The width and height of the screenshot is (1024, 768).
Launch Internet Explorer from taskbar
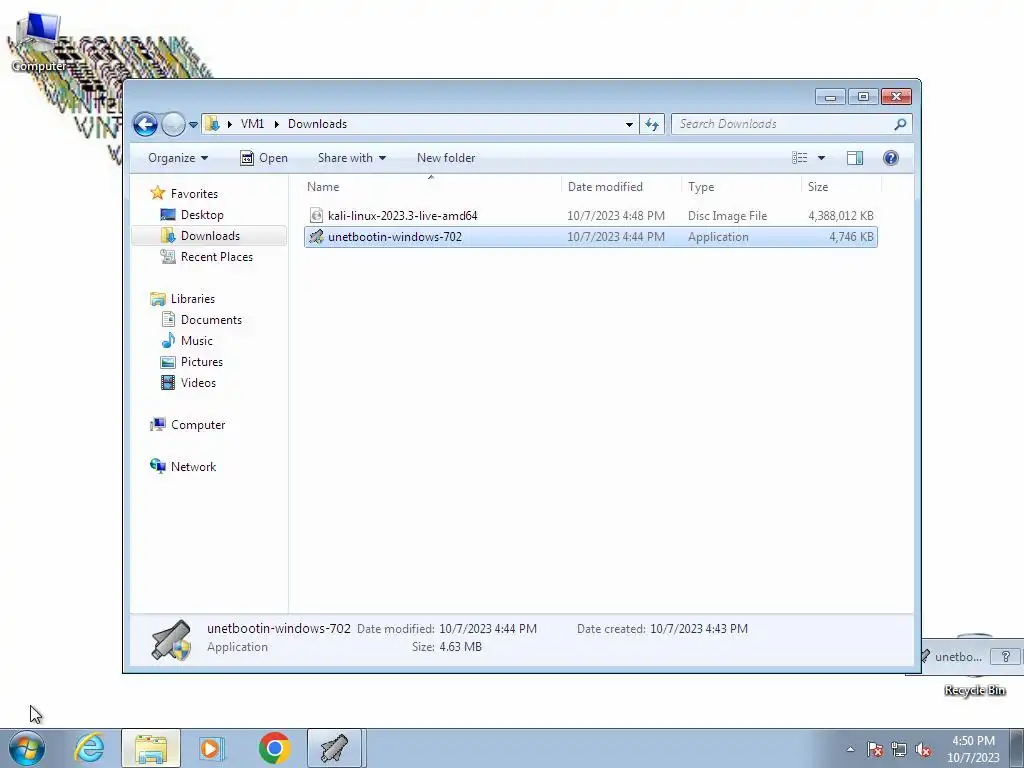(x=89, y=748)
